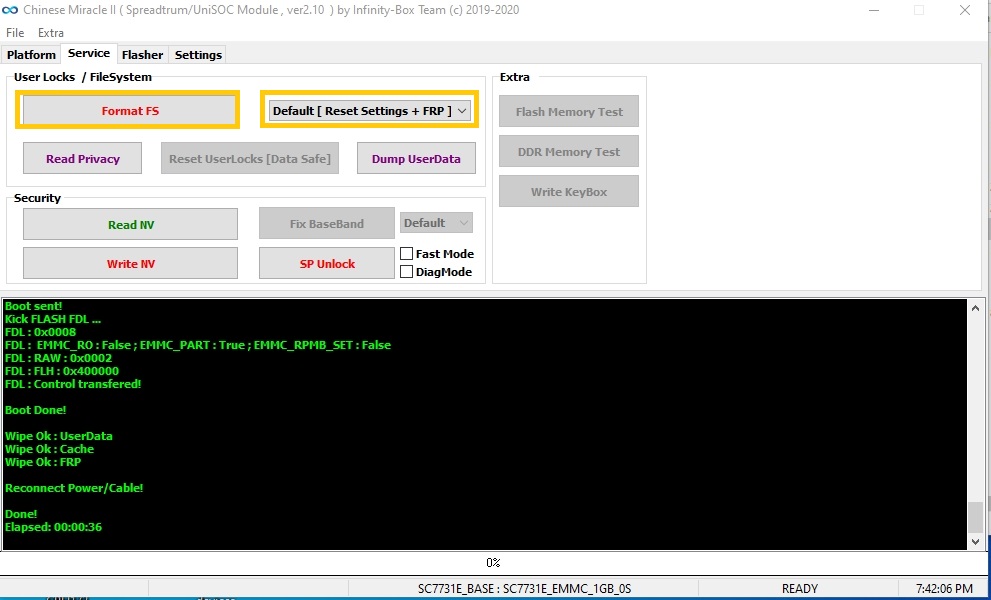Image resolution: width=991 pixels, height=600 pixels.
Task: Switch to the Flasher tab
Action: tap(142, 55)
